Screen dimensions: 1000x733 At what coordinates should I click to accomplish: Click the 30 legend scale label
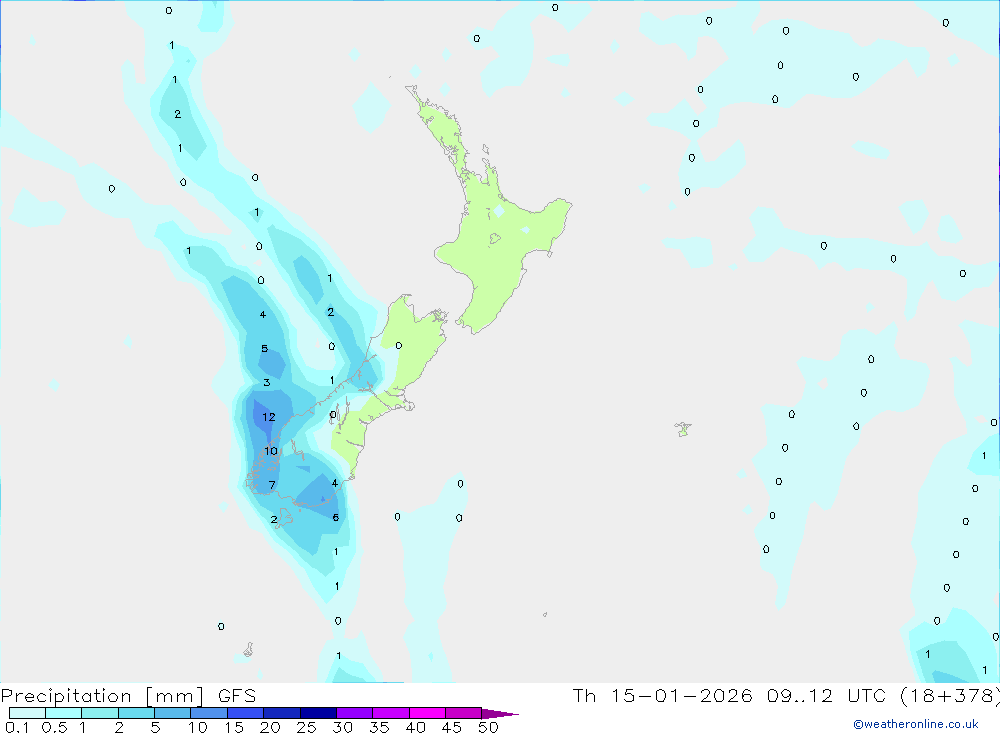(x=343, y=727)
